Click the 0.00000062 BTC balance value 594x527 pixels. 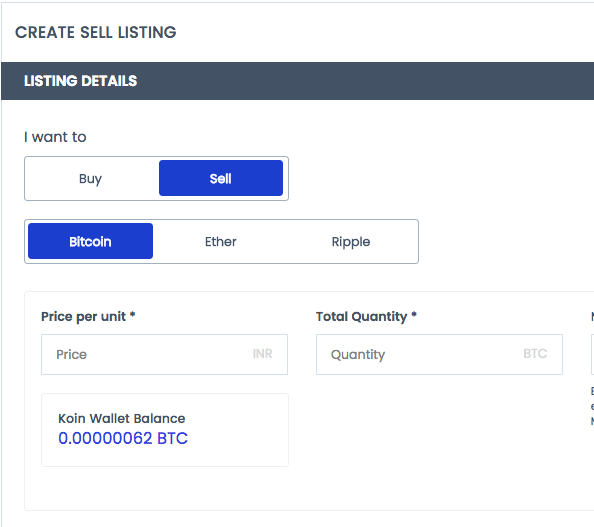coord(123,438)
